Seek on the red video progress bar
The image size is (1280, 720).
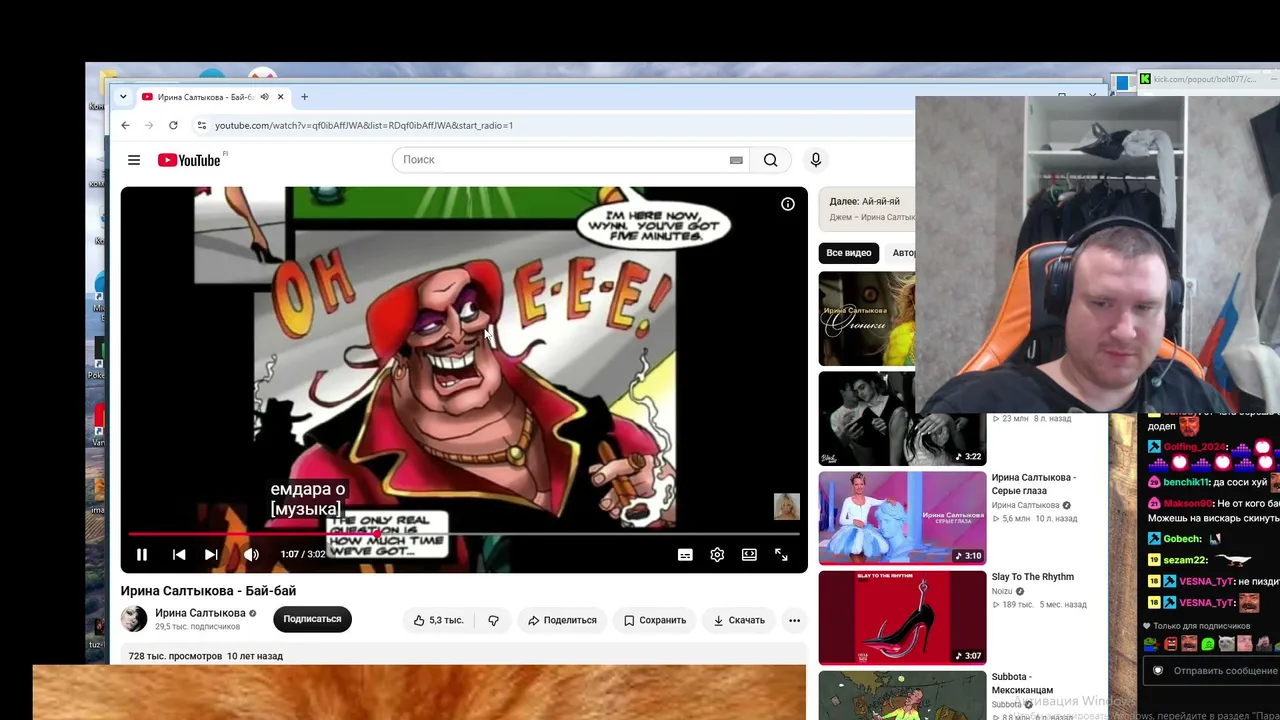[464, 534]
